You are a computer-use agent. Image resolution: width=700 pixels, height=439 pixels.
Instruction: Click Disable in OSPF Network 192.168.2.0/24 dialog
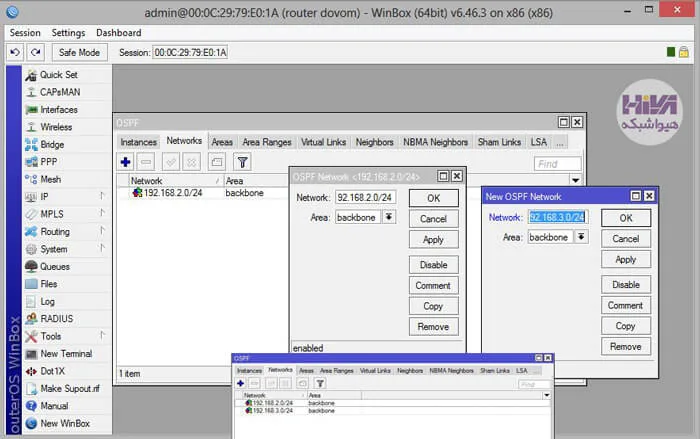click(x=433, y=265)
